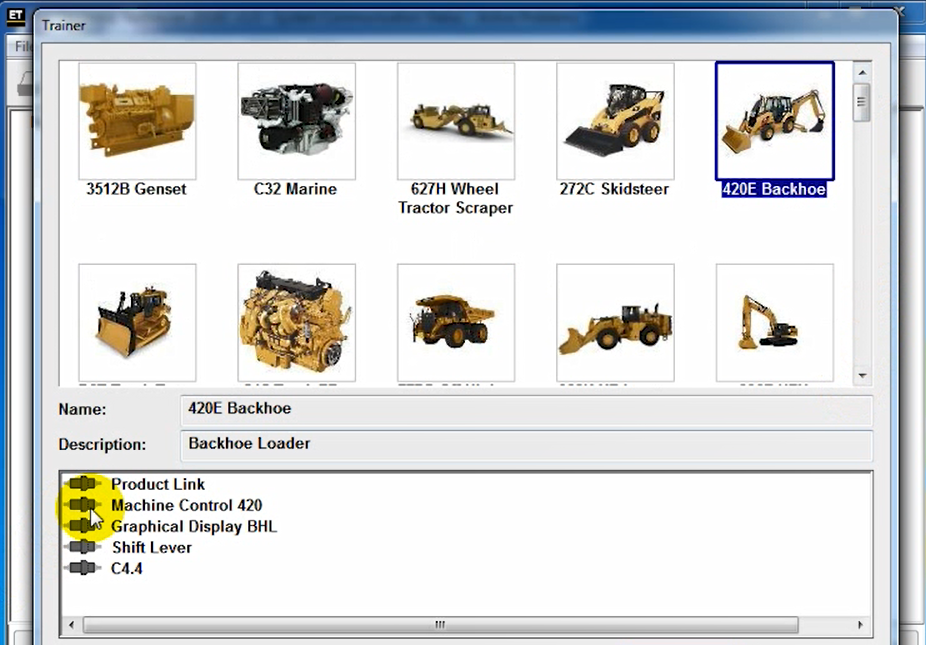
Task: Choose the yellow dump truck image
Action: 455,322
